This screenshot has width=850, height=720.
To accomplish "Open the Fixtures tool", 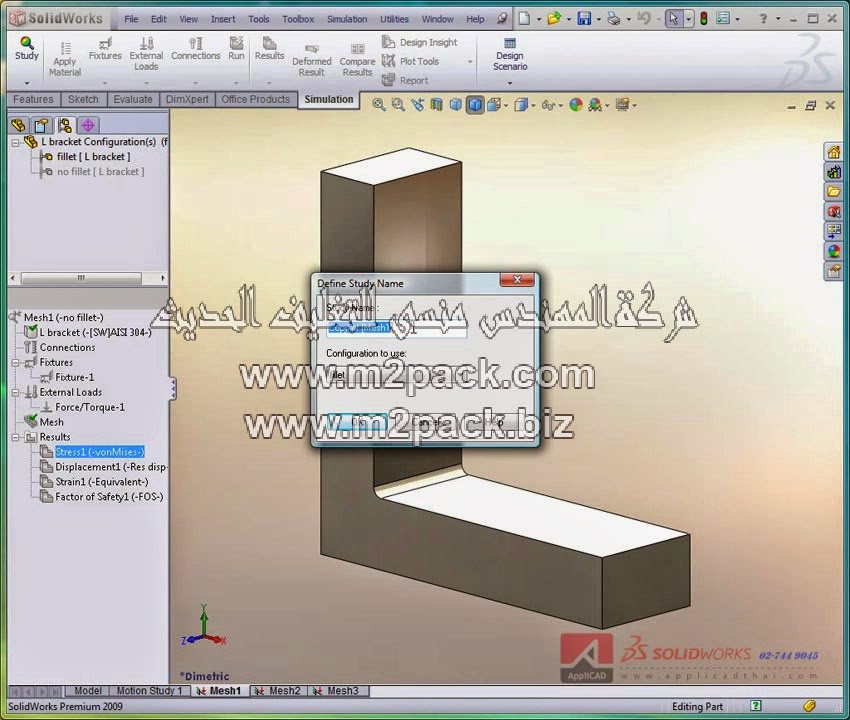I will pos(105,49).
